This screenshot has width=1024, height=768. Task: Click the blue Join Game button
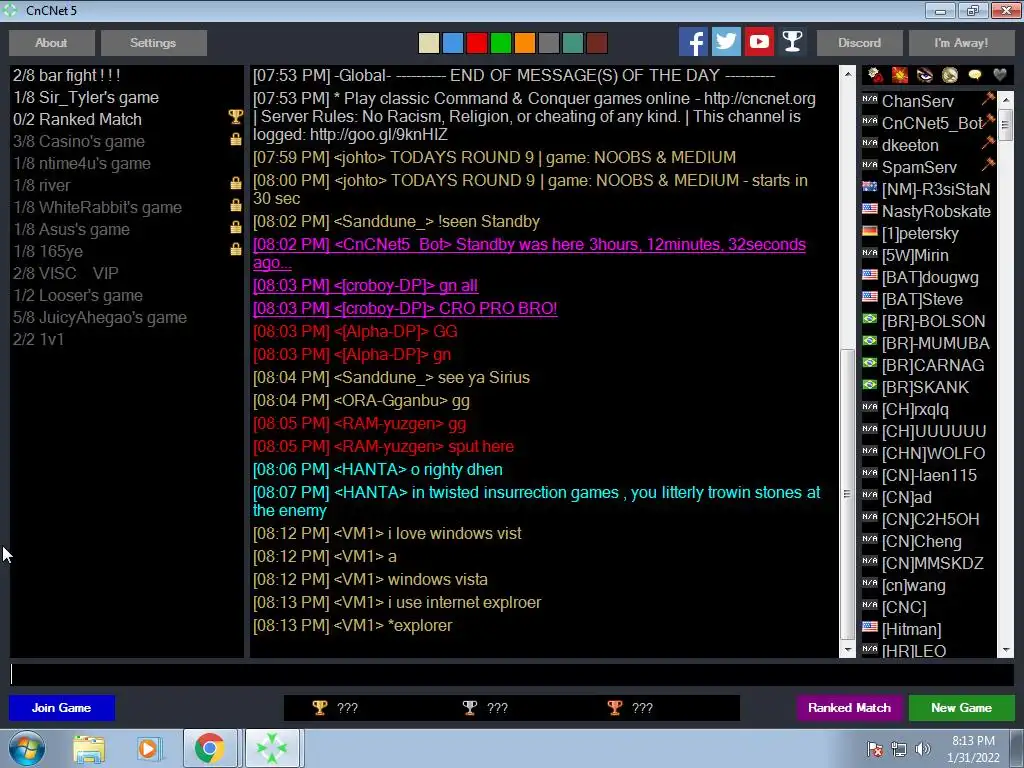62,708
